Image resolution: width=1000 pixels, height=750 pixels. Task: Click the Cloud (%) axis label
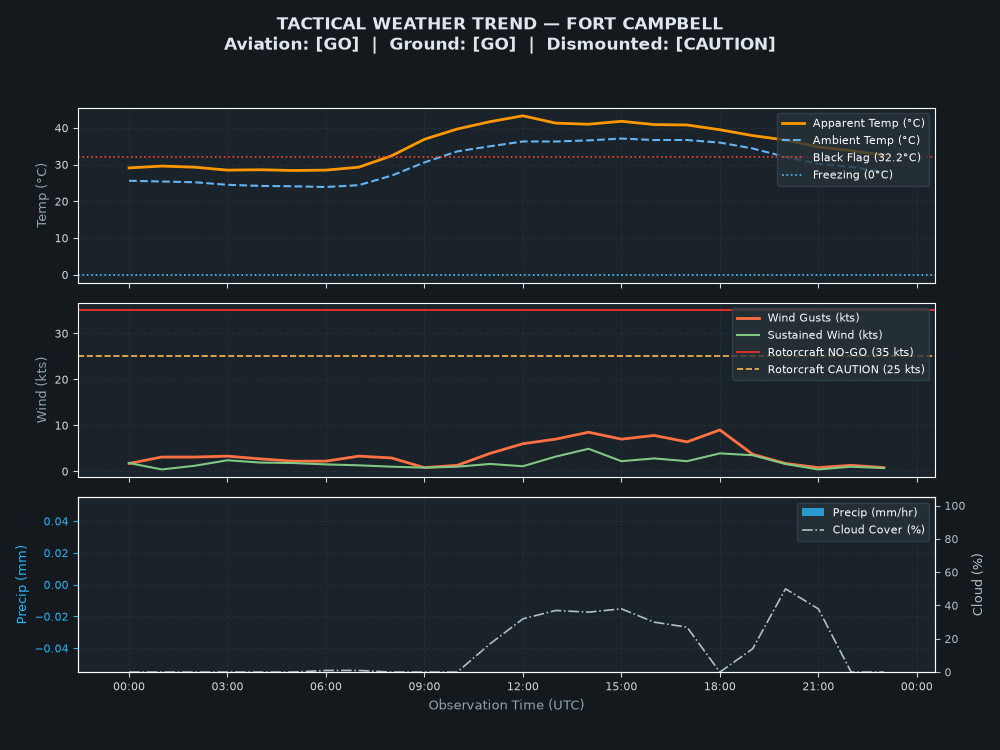pyautogui.click(x=977, y=584)
